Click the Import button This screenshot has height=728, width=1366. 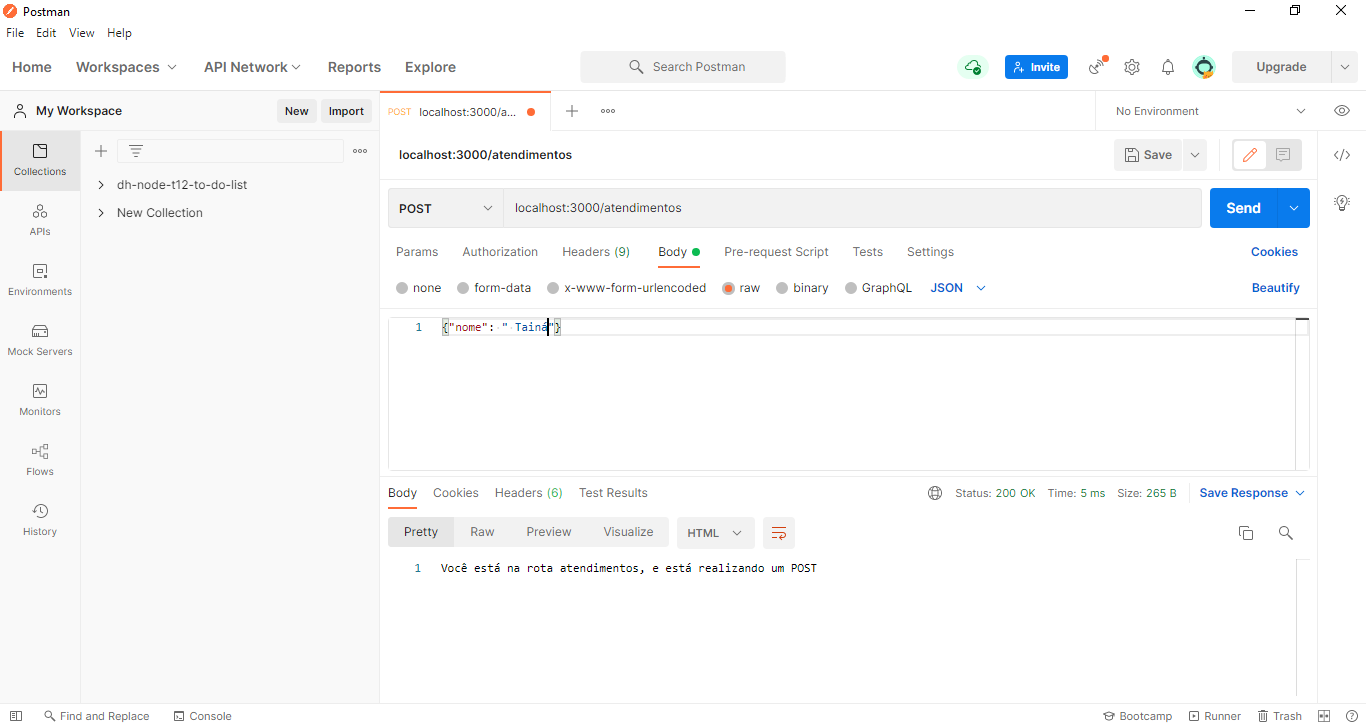[x=346, y=111]
